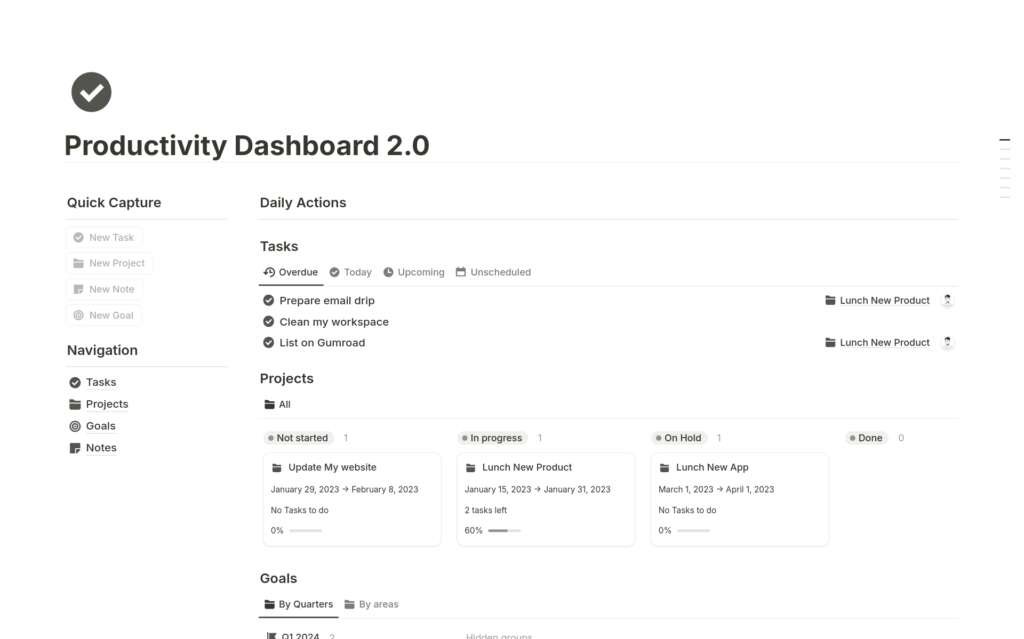Click the By areas folder icon
Image resolution: width=1024 pixels, height=639 pixels.
(x=349, y=604)
